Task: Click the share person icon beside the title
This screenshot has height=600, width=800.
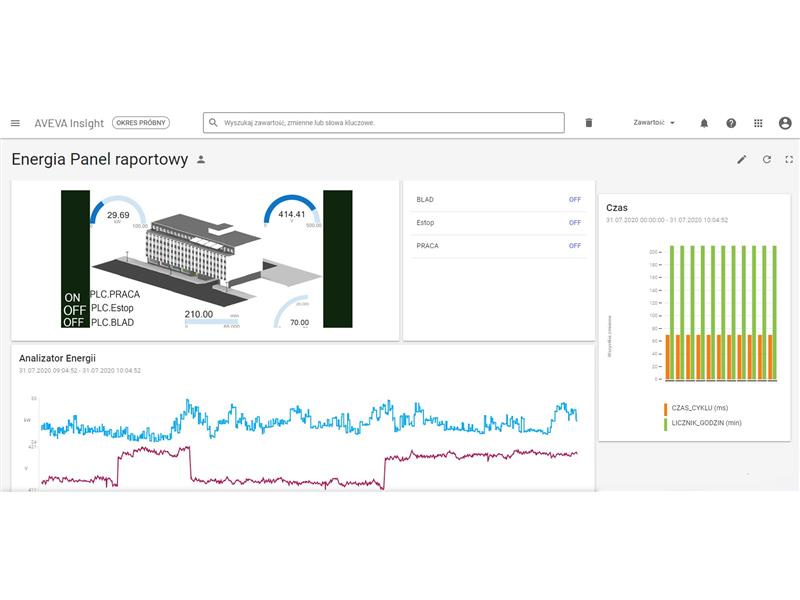Action: (201, 160)
